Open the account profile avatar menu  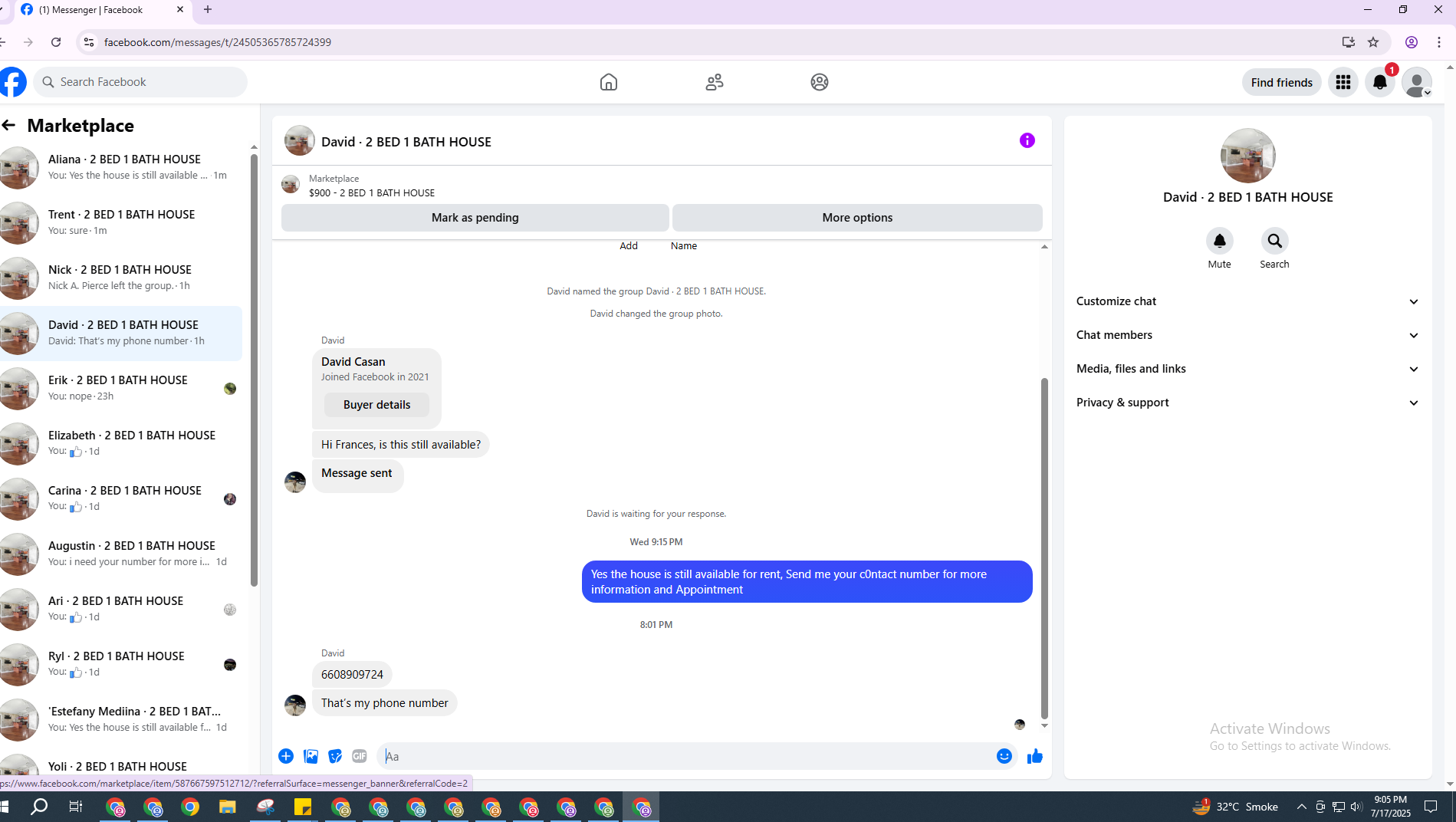click(x=1417, y=82)
